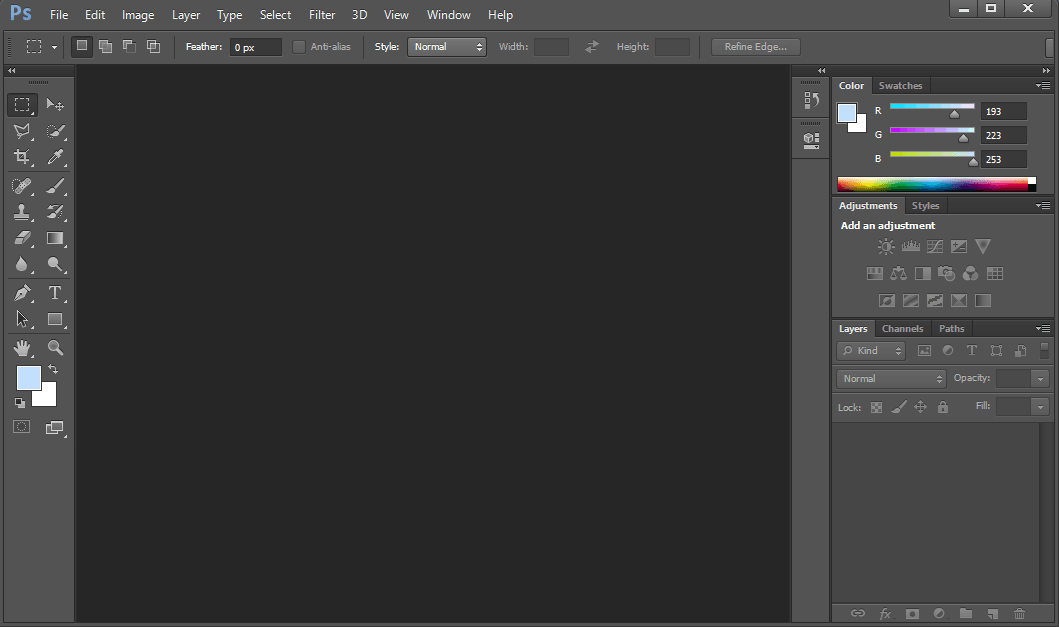Open the Adjustments panel flyout menu
Viewport: 1059px width, 627px height.
pyautogui.click(x=1043, y=205)
